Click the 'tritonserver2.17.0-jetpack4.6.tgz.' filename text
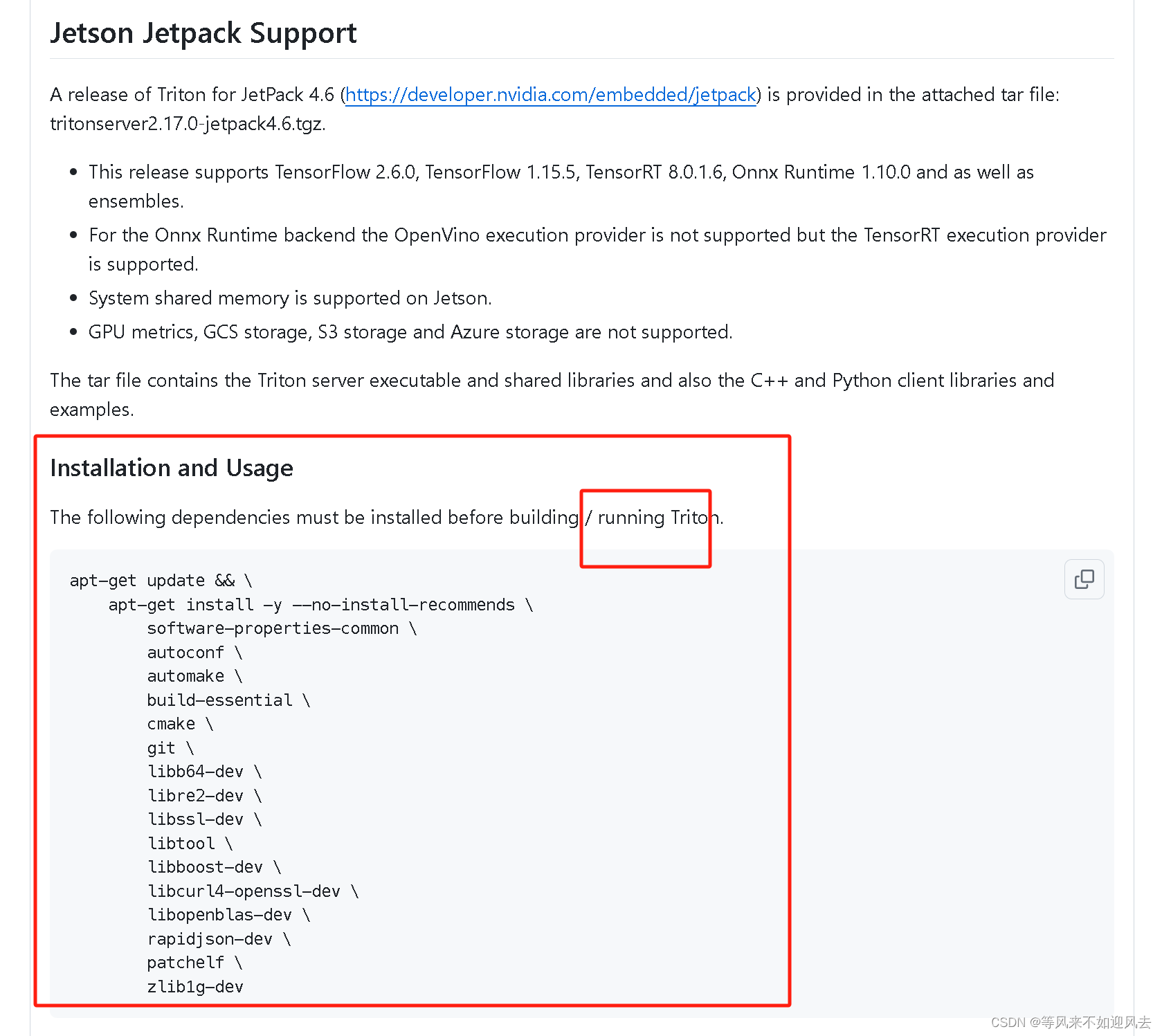The height and width of the screenshot is (1036, 1162). (188, 123)
